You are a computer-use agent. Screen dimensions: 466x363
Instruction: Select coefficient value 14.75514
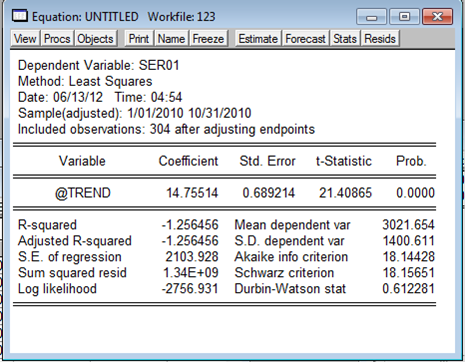pos(192,193)
